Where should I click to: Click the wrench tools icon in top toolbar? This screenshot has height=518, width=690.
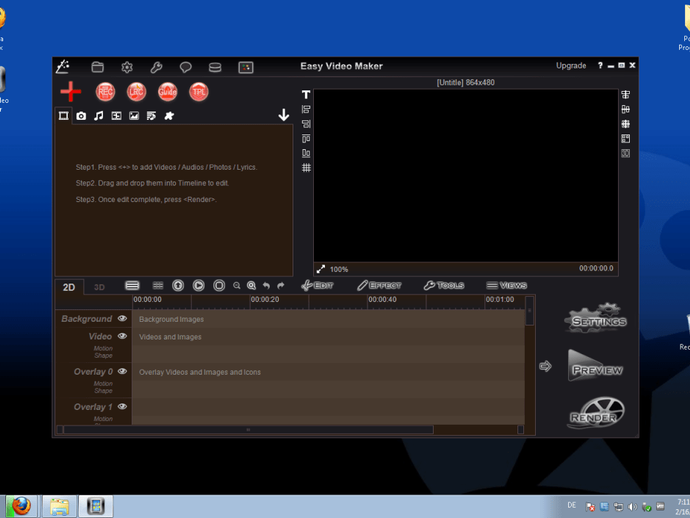(x=156, y=67)
